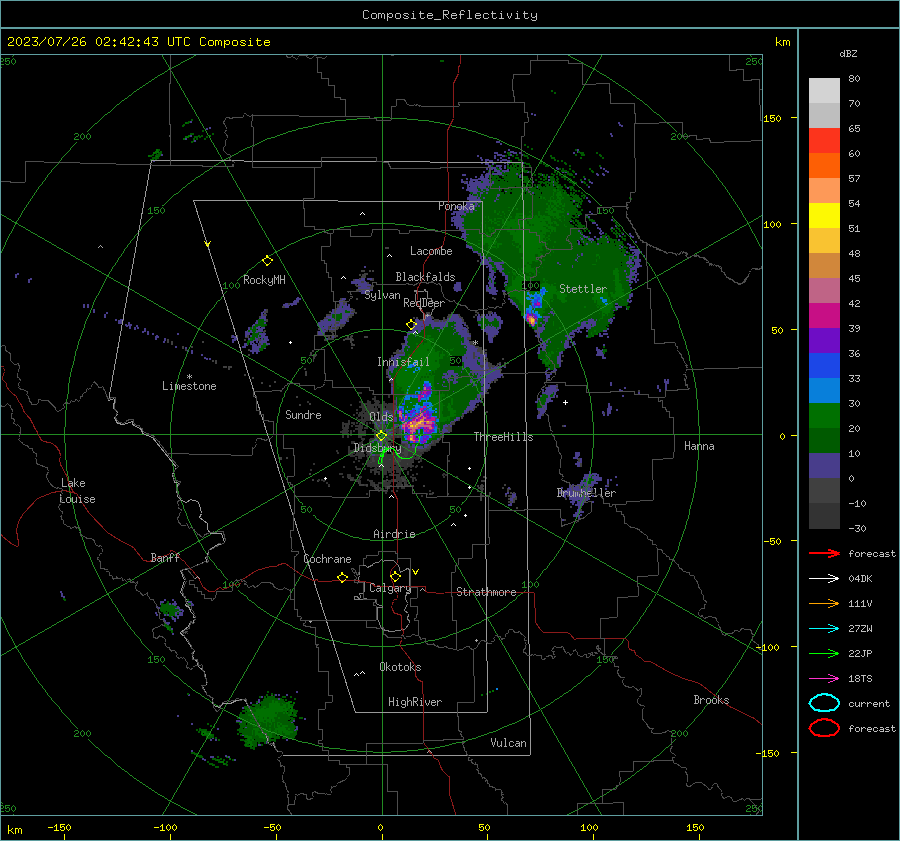This screenshot has height=841, width=900.
Task: Select the cyan 27ZW arrow icon
Action: tap(824, 628)
